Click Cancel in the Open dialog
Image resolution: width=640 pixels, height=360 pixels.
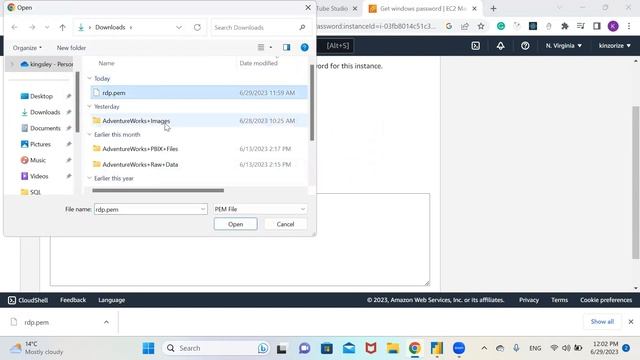coord(285,224)
